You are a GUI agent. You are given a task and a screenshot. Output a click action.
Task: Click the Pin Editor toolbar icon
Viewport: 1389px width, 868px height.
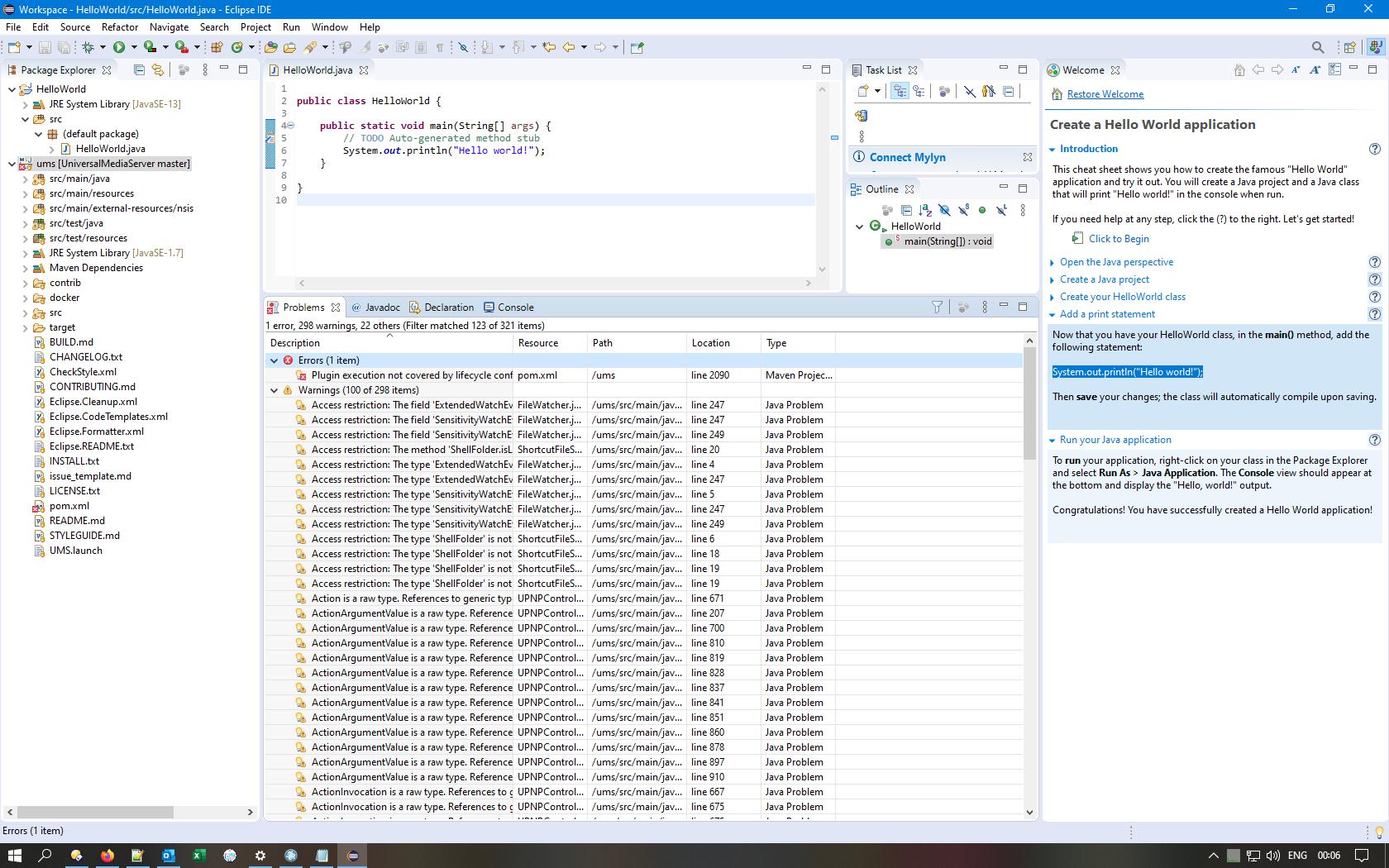point(637,47)
